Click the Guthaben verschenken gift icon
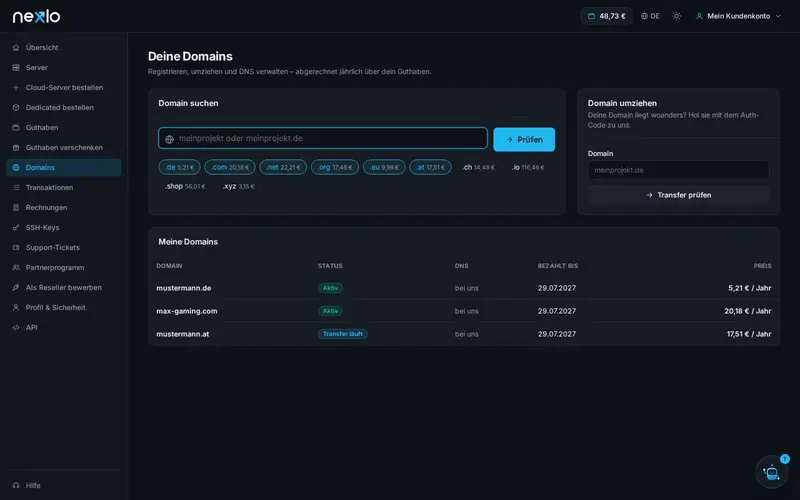 pyautogui.click(x=16, y=147)
